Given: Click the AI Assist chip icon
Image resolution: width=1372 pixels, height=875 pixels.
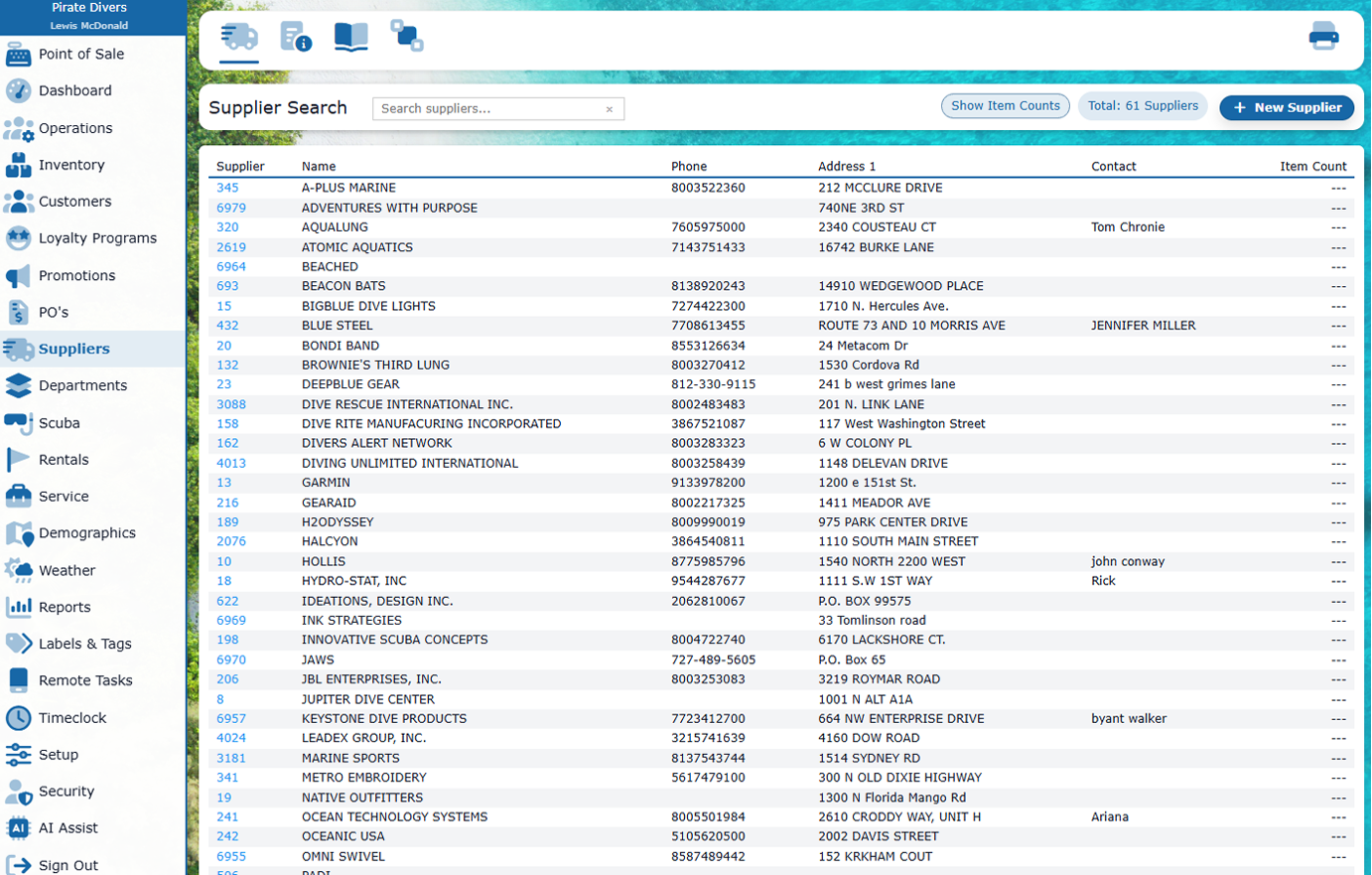Looking at the screenshot, I should 18,828.
